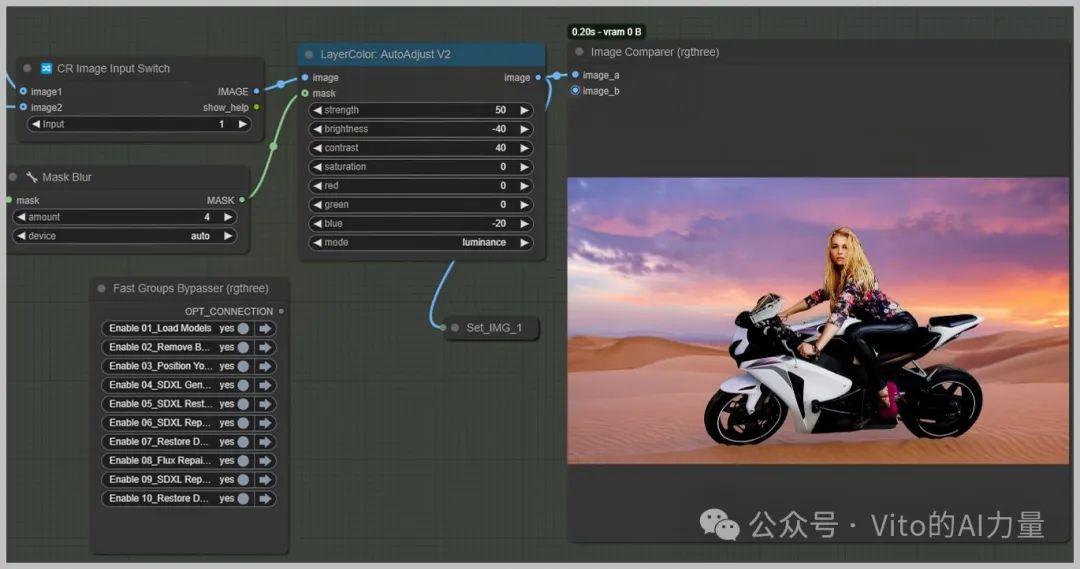The width and height of the screenshot is (1080, 569).
Task: Decrease the Mask Blur amount arrow
Action: [x=21, y=217]
